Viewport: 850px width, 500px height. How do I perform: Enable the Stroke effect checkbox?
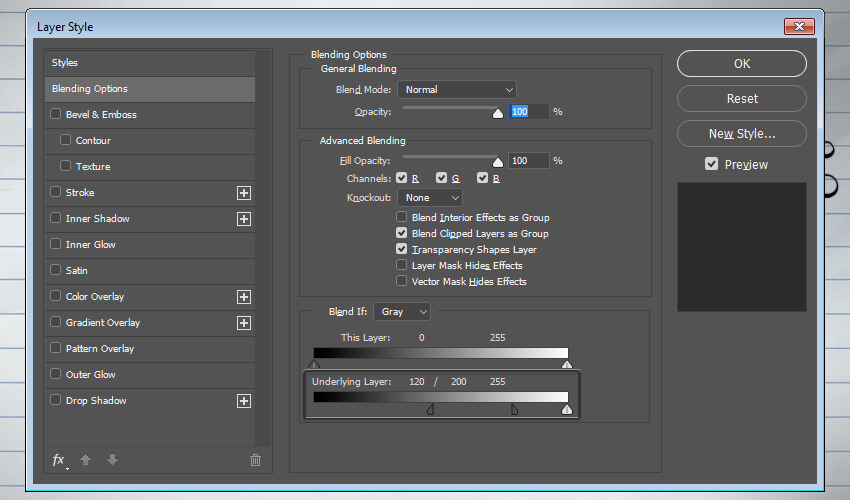(x=55, y=192)
